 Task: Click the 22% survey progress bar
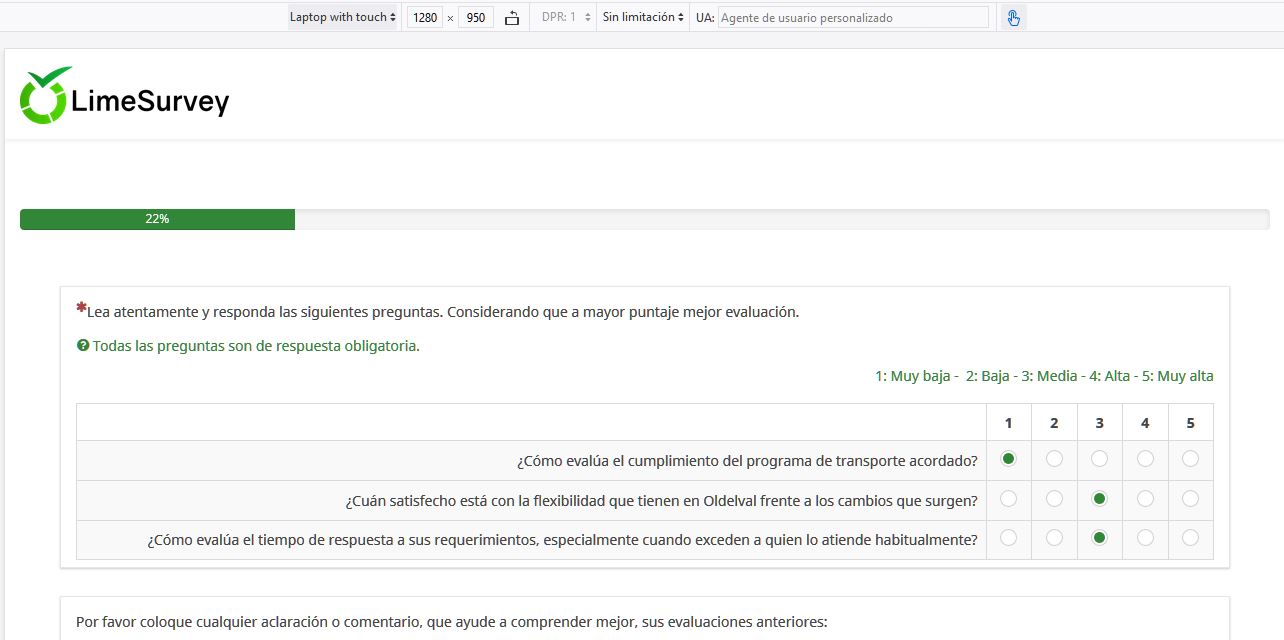point(157,219)
